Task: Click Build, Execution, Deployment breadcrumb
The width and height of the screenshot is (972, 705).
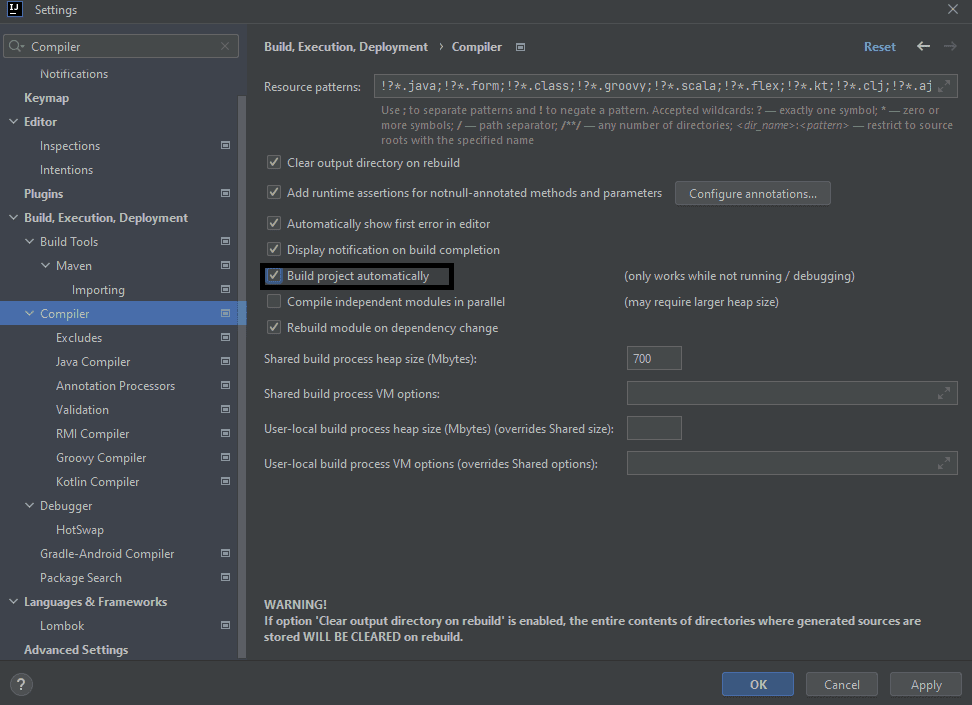Action: pyautogui.click(x=346, y=47)
